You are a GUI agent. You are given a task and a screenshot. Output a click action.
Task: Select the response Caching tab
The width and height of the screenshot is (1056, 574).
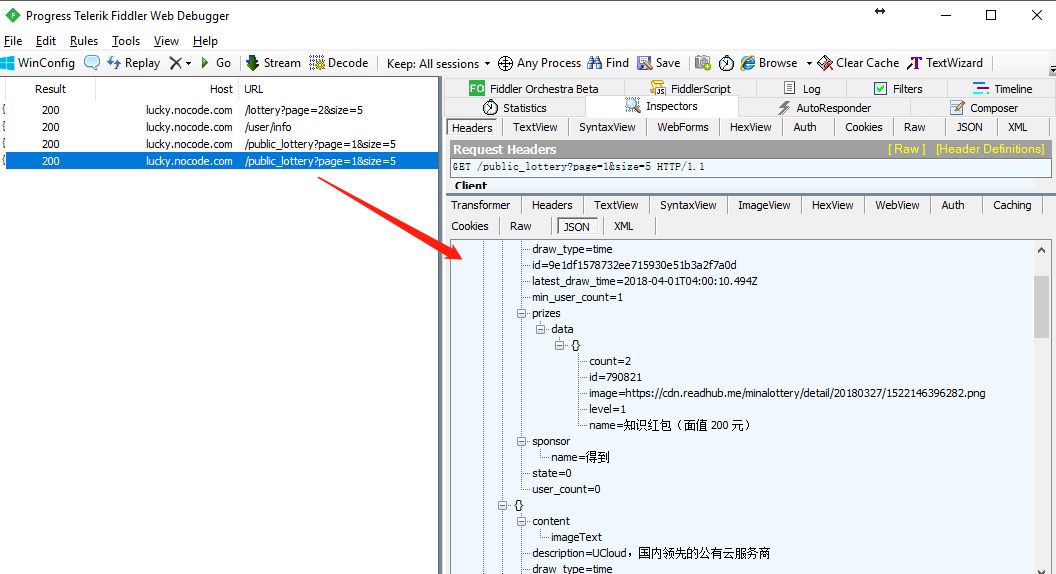[x=1012, y=205]
